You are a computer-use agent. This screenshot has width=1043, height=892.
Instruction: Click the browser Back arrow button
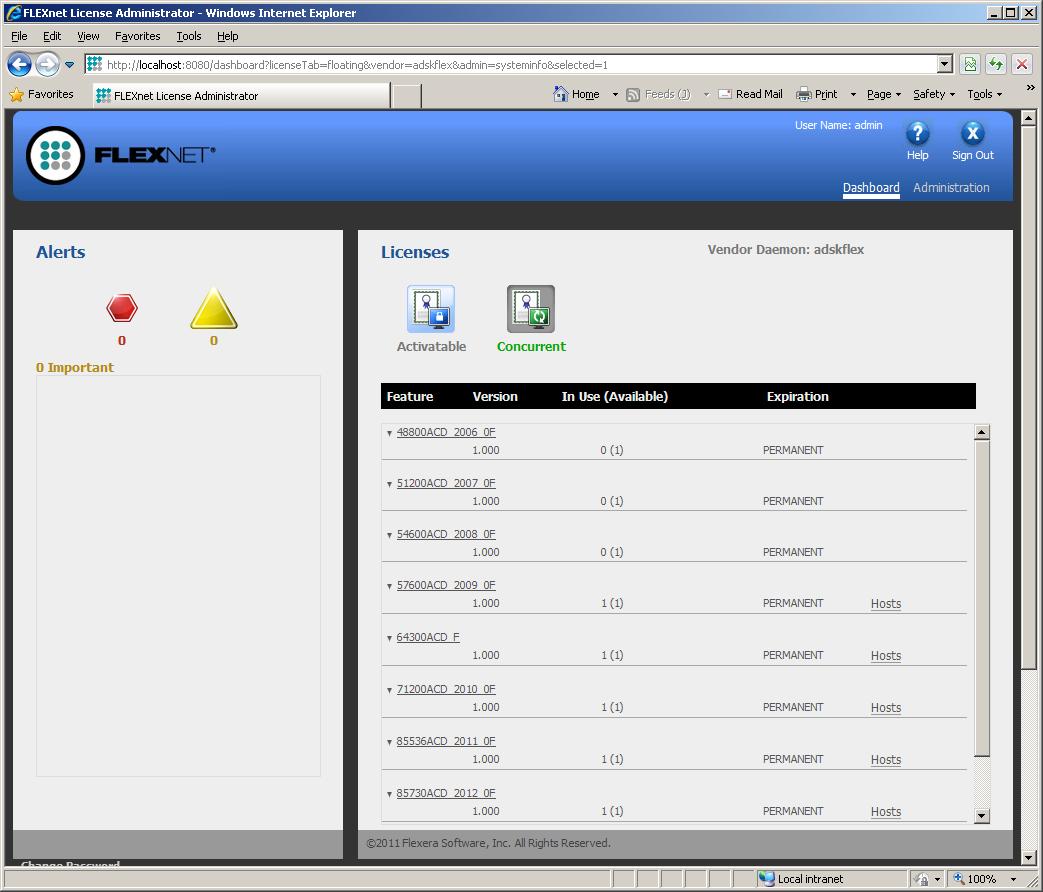[x=19, y=65]
